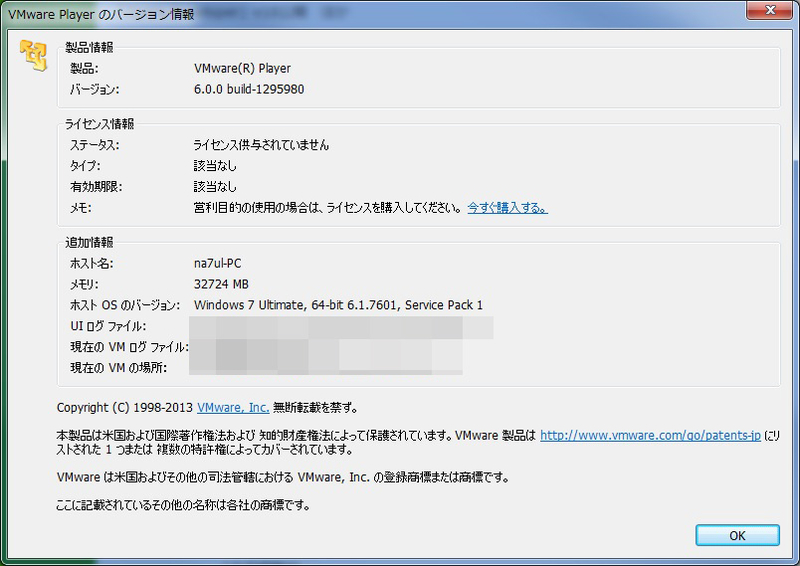The image size is (800, 566).
Task: Click the ここに記載されているその他の名称 trademark line
Action: click(x=183, y=505)
